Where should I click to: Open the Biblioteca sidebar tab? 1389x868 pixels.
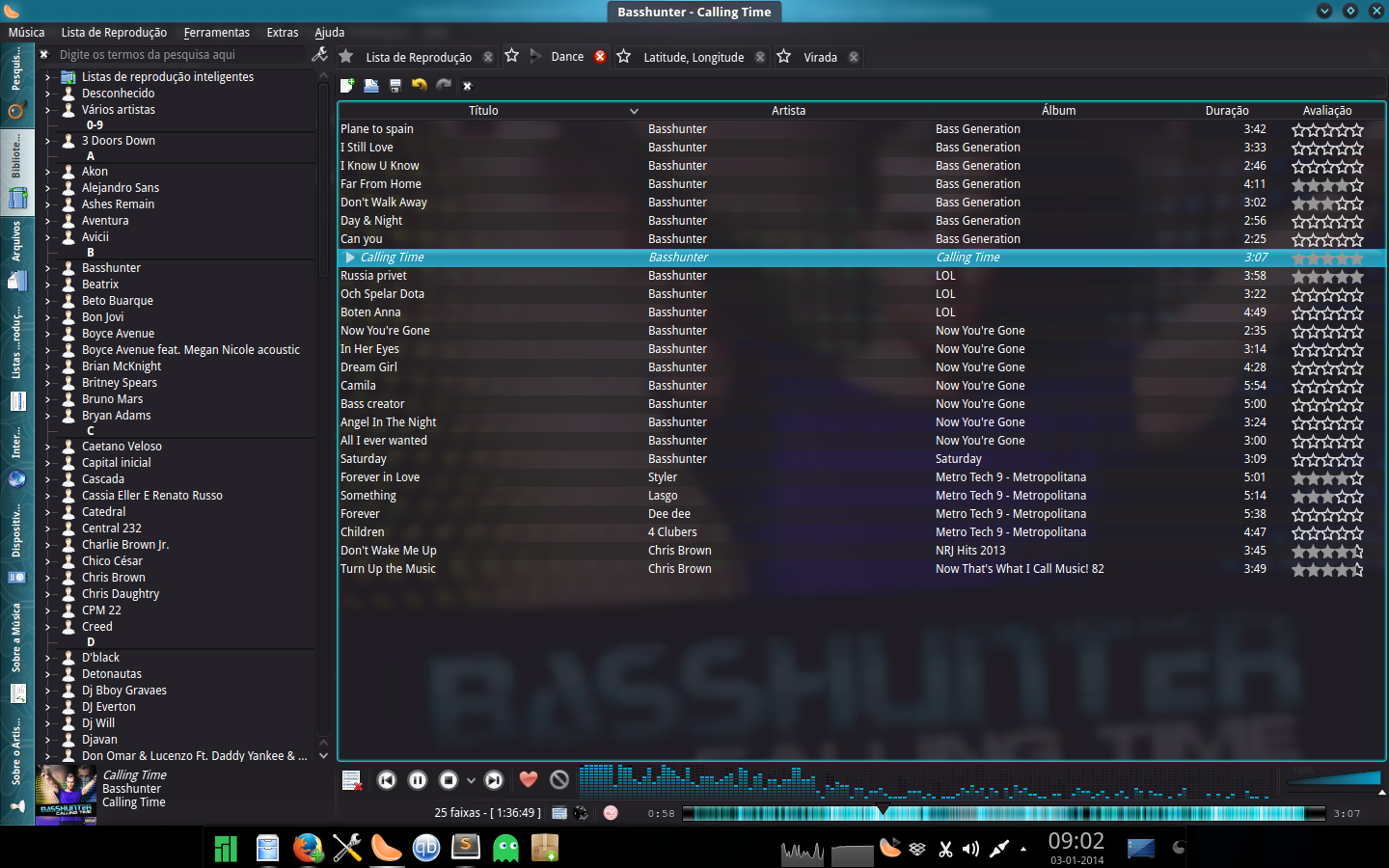point(16,171)
